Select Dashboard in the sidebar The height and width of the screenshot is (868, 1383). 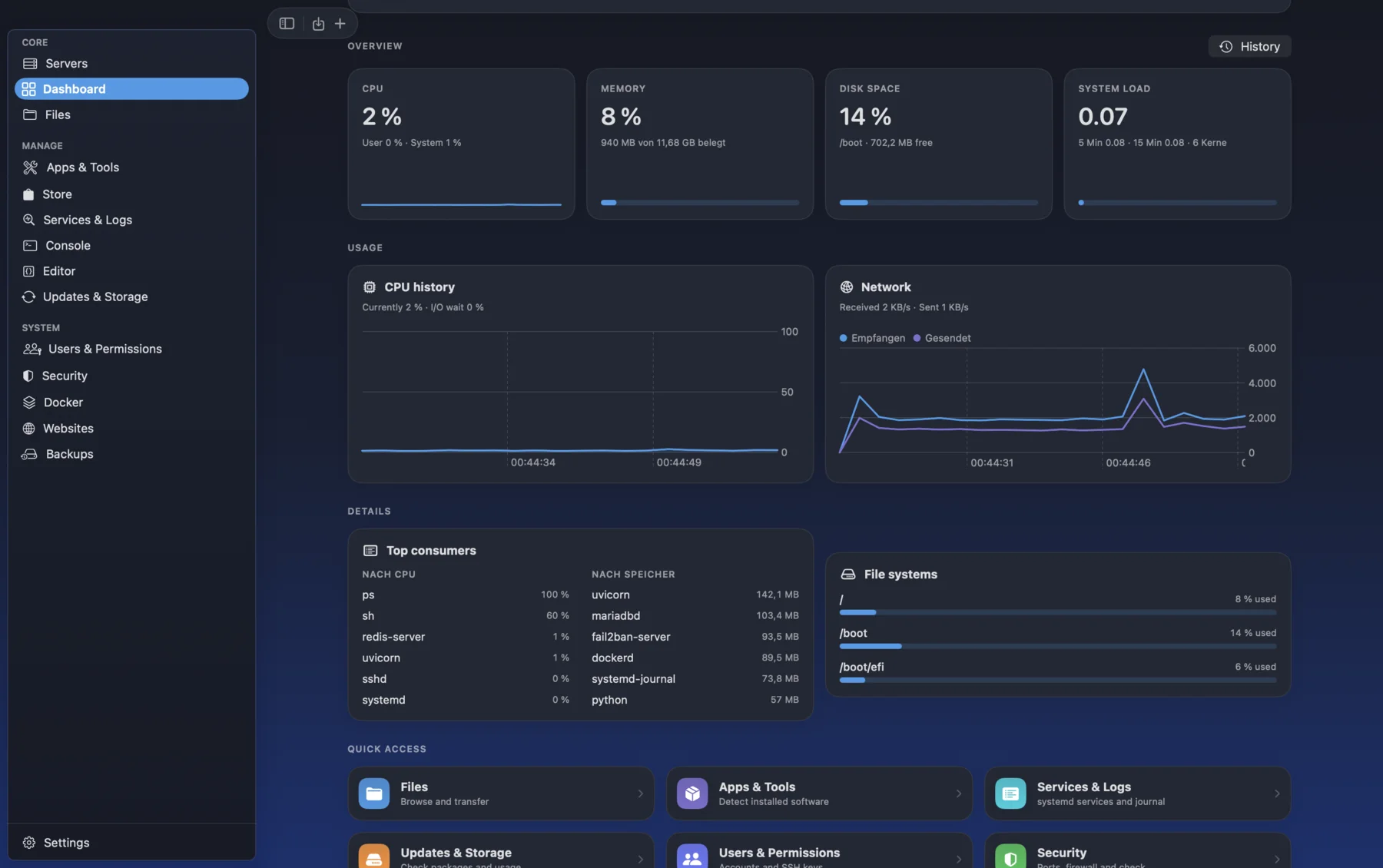pyautogui.click(x=131, y=89)
